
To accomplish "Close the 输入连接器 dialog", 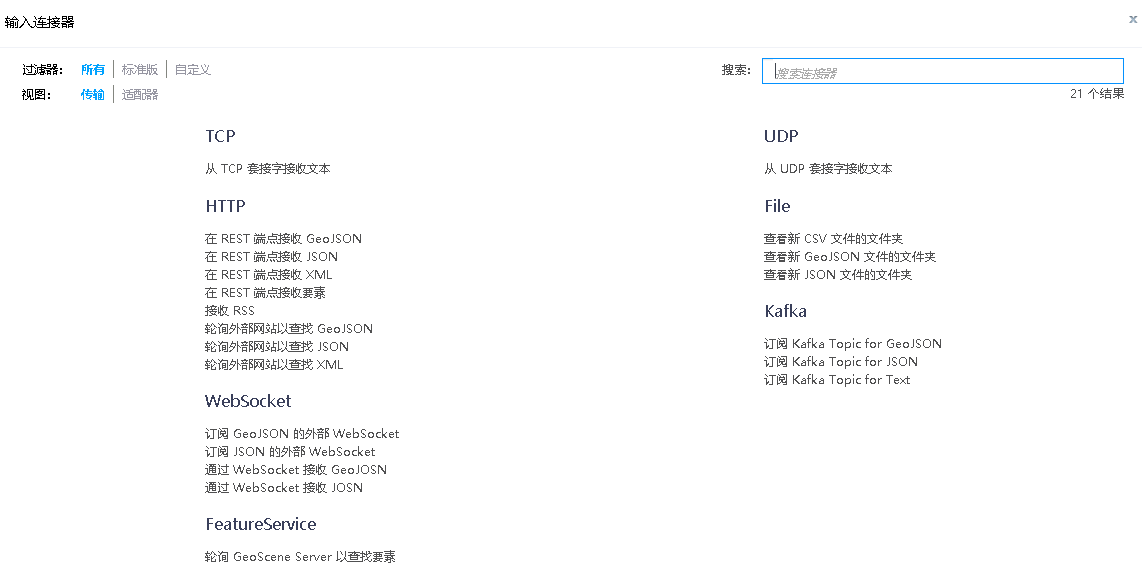I will pyautogui.click(x=1132, y=19).
